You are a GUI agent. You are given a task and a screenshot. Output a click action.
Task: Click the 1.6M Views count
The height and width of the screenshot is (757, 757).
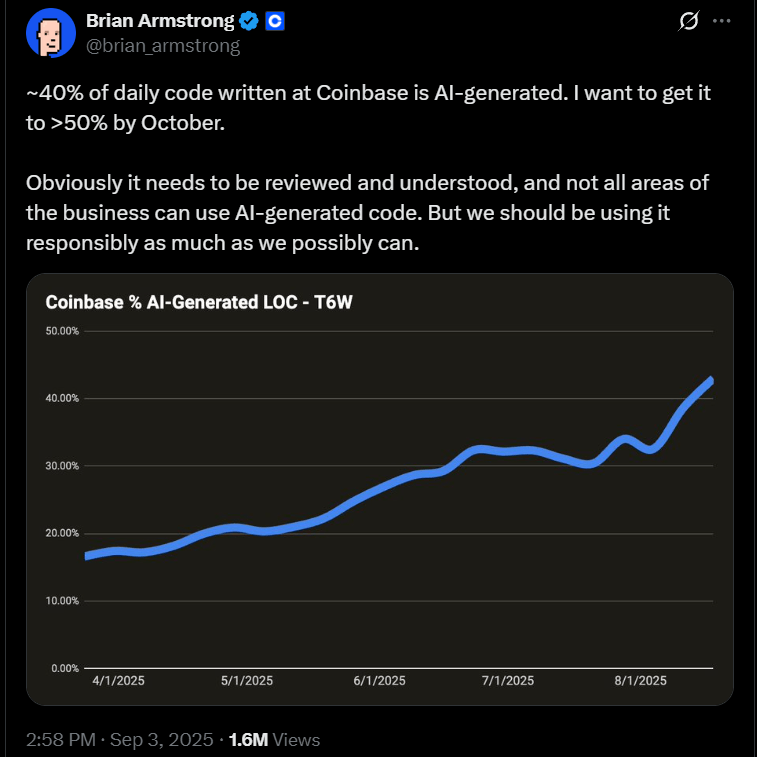274,740
